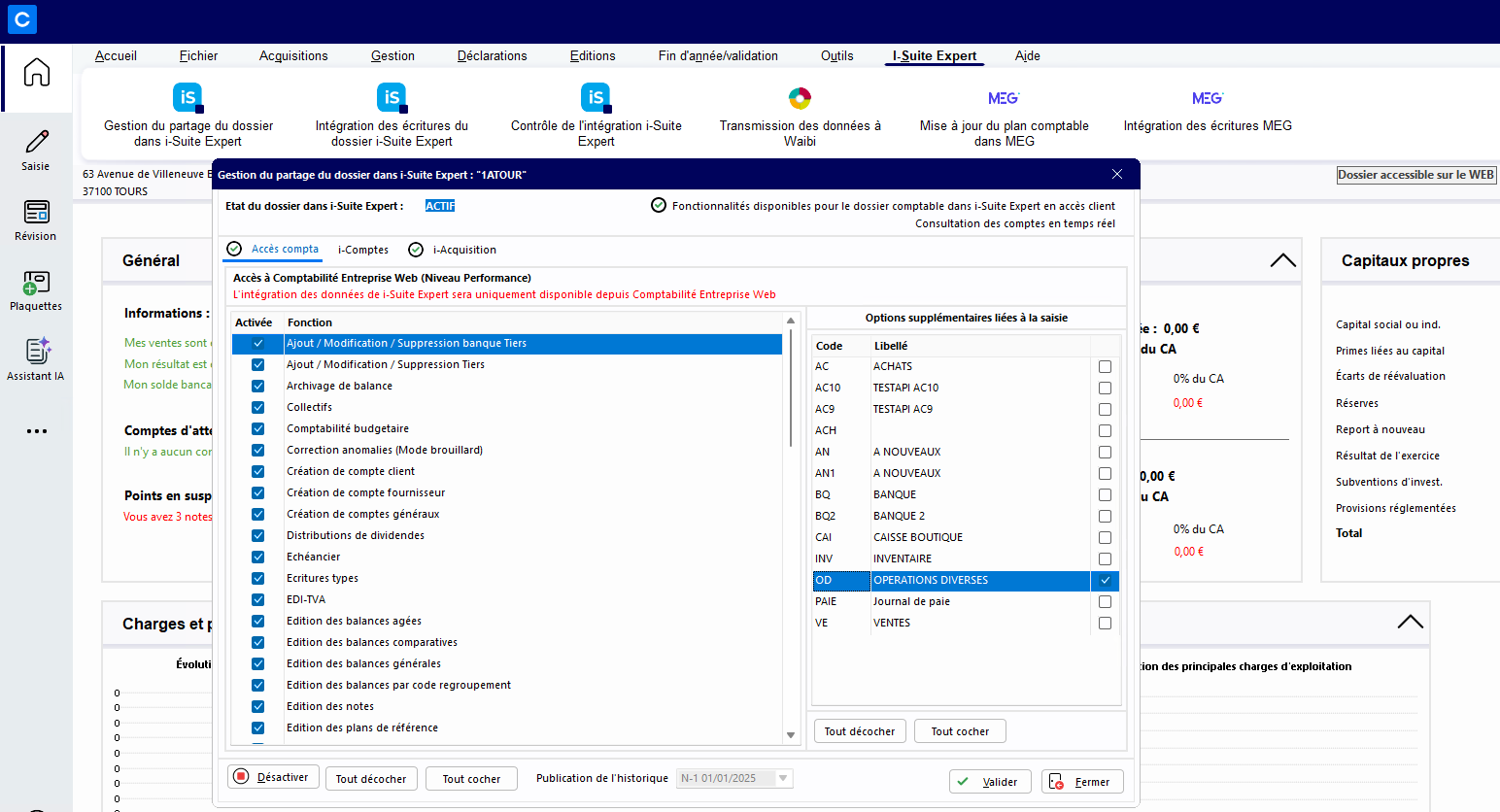Click journal options 'Tout cocher' button
Viewport: 1500px width, 812px height.
[960, 731]
